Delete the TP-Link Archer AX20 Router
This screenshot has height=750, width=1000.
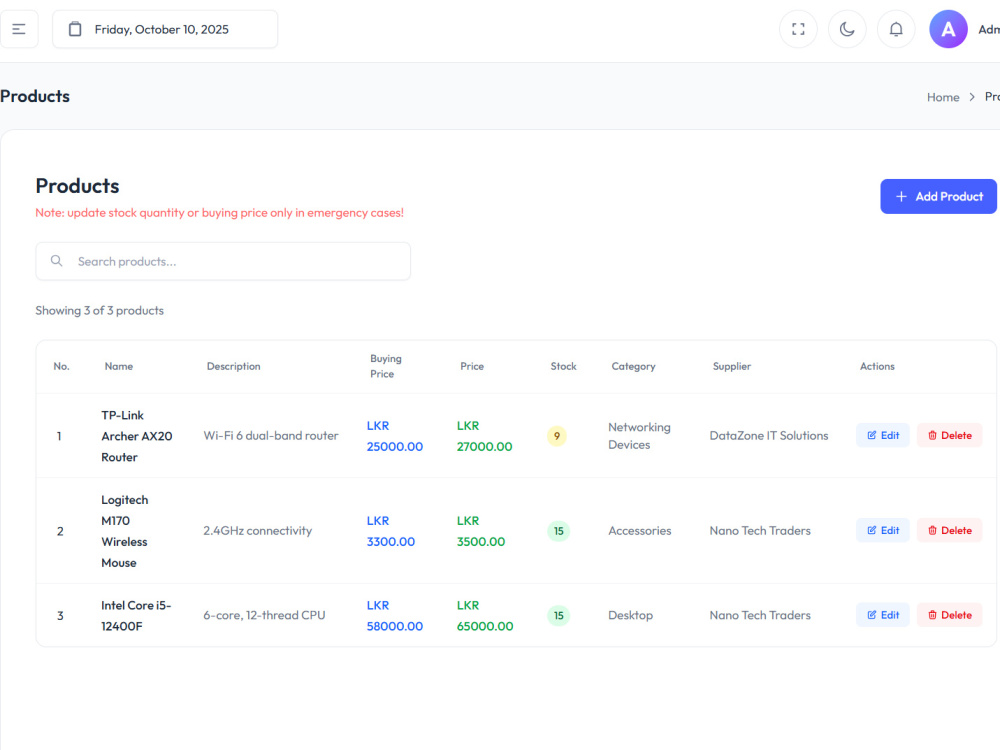point(950,436)
